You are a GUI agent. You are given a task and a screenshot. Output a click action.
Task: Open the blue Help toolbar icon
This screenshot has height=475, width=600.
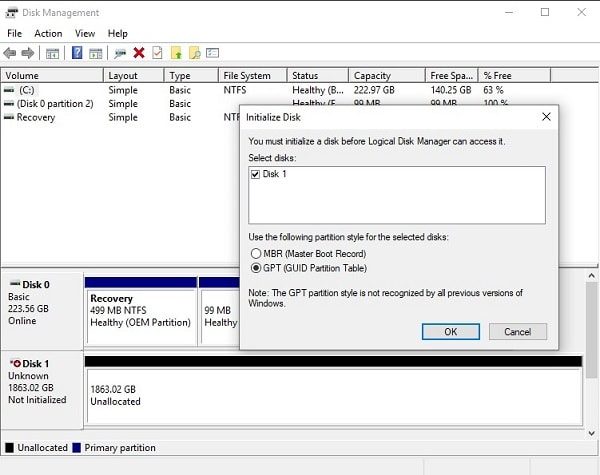click(x=77, y=52)
